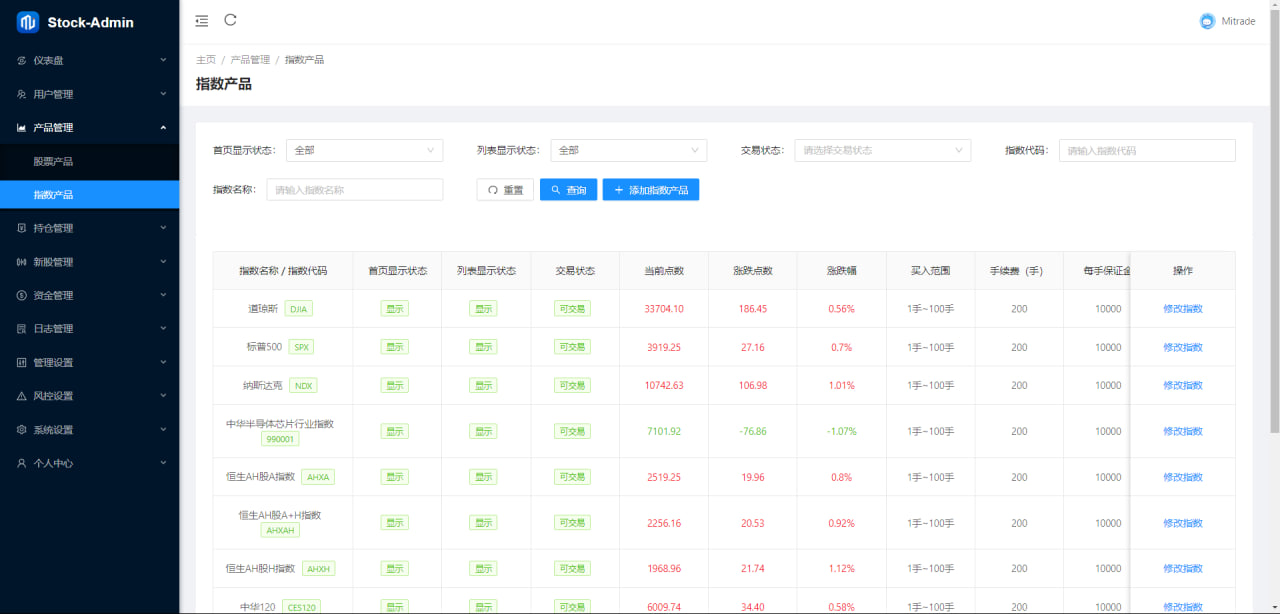
Task: Click the sidebar collapse menu icon
Action: coord(202,21)
